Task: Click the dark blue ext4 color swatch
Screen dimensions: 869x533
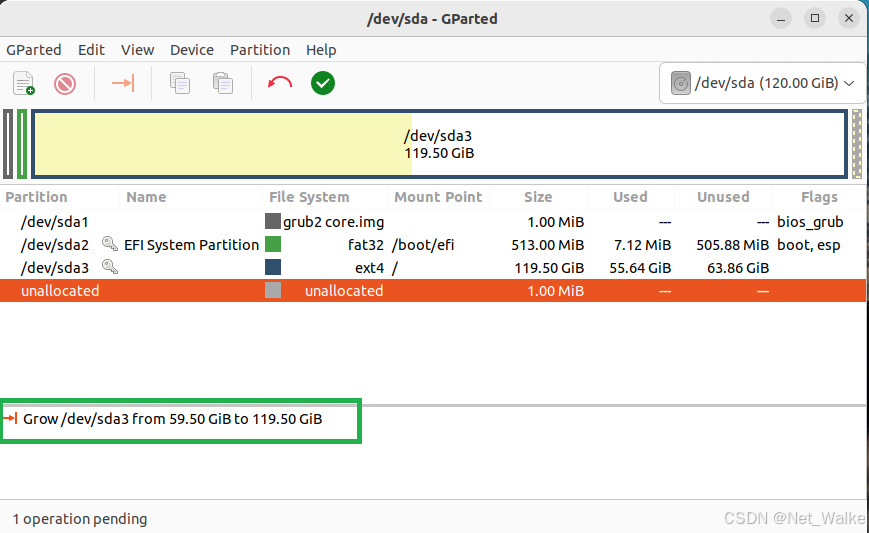Action: [x=273, y=267]
